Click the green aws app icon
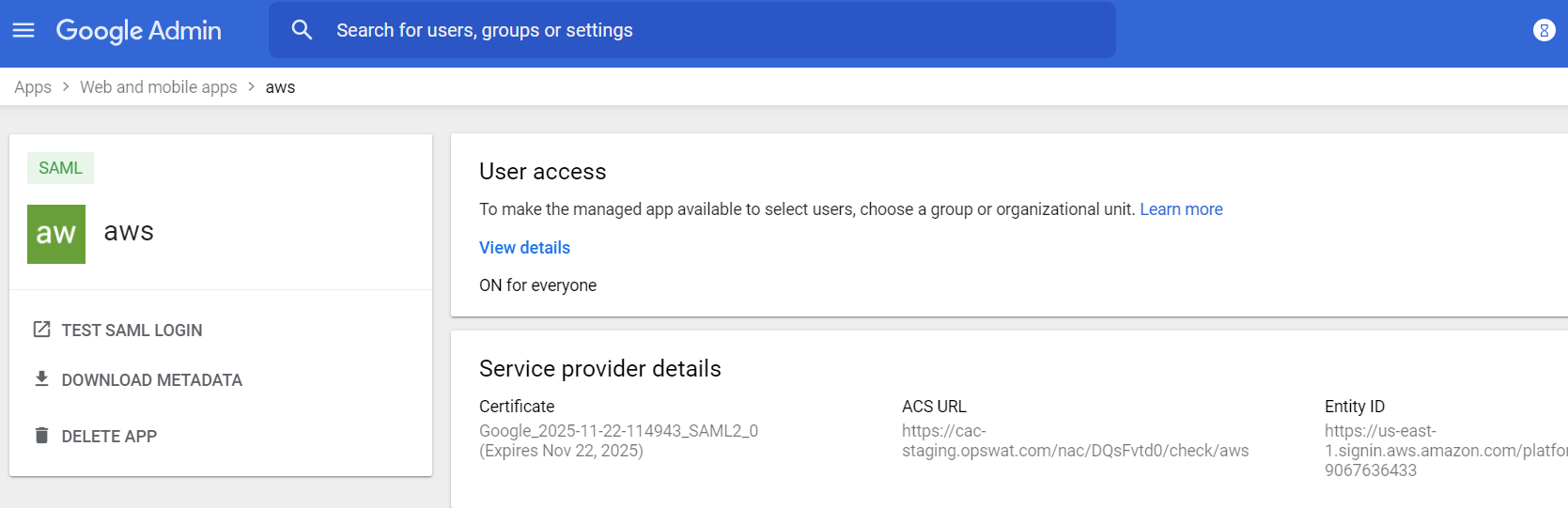1568x508 pixels. (x=56, y=234)
